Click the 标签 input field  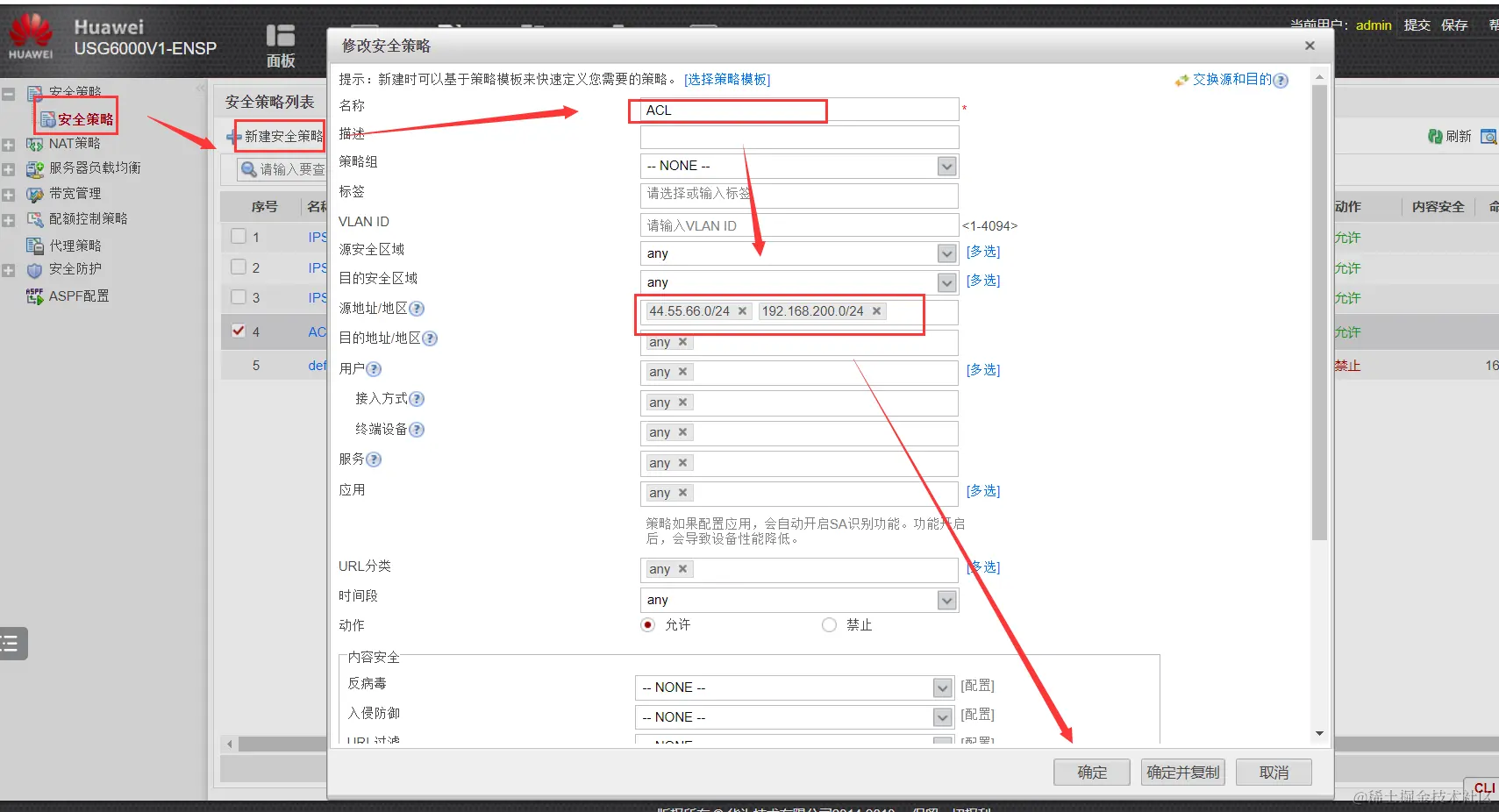[x=799, y=194]
